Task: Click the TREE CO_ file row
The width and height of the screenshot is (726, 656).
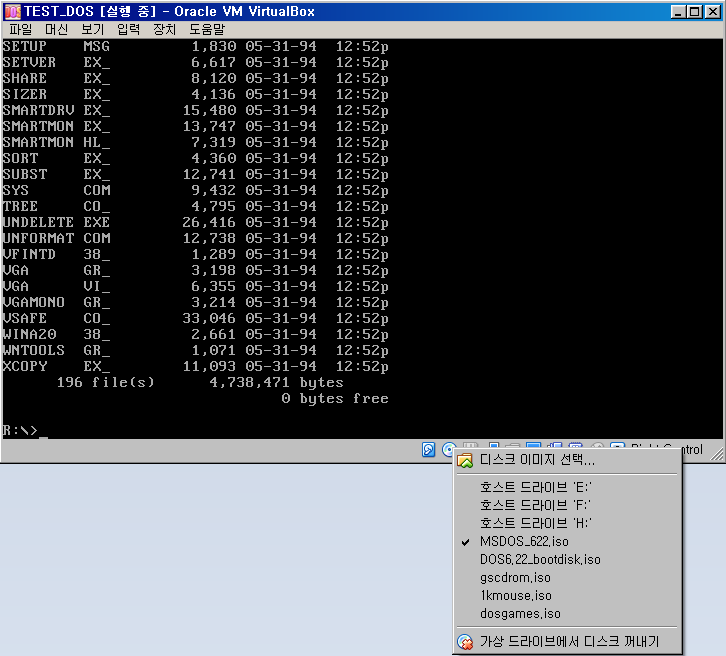Action: tap(195, 206)
